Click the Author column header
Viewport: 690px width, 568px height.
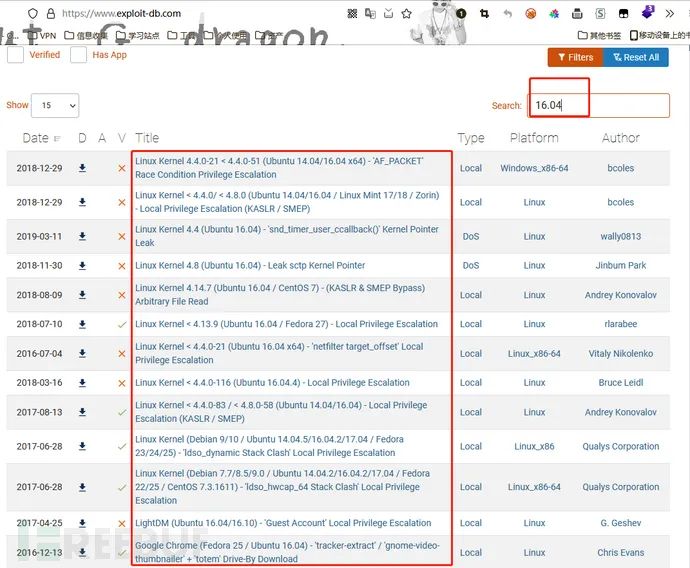(621, 138)
